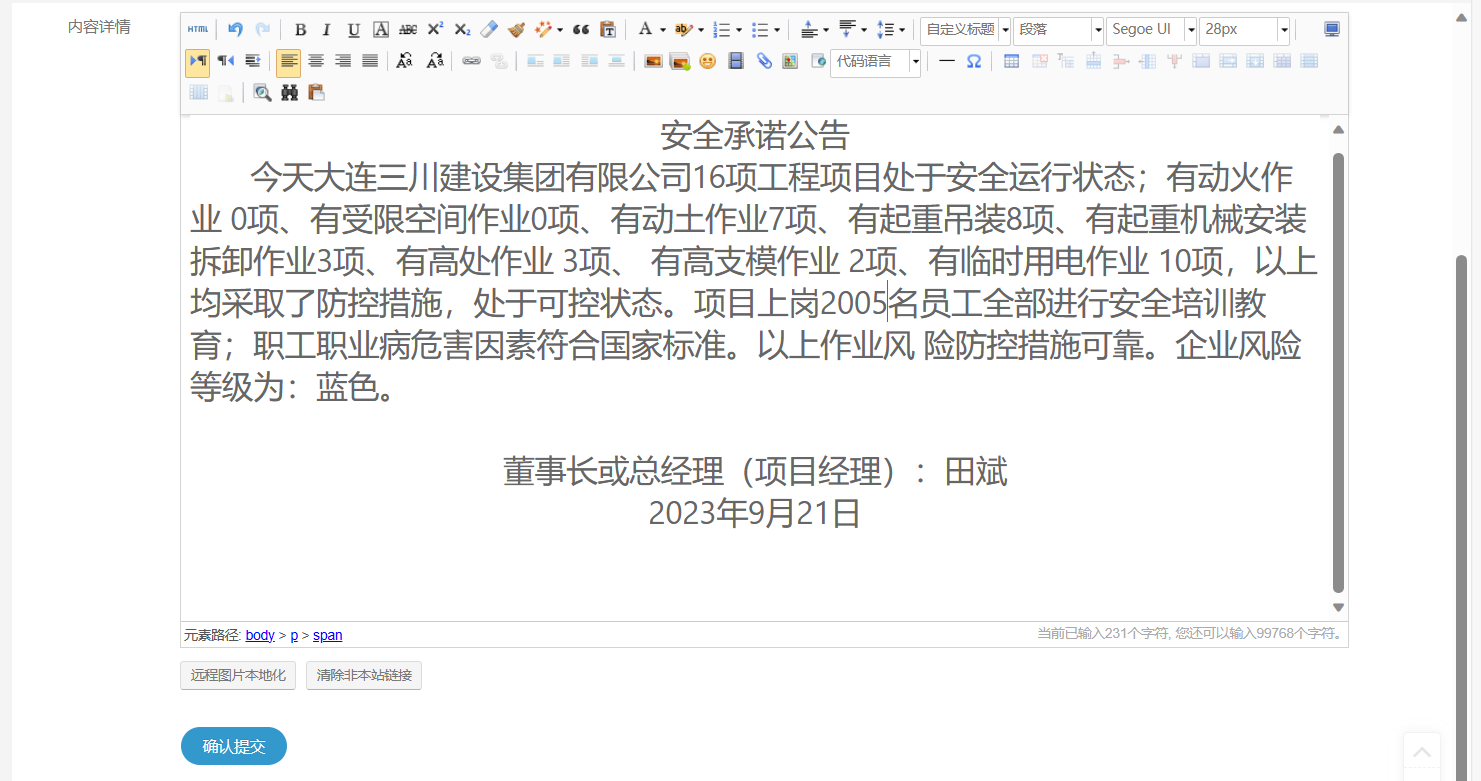Image resolution: width=1481 pixels, height=781 pixels.
Task: Open search and replace binoculars
Action: coord(290,93)
